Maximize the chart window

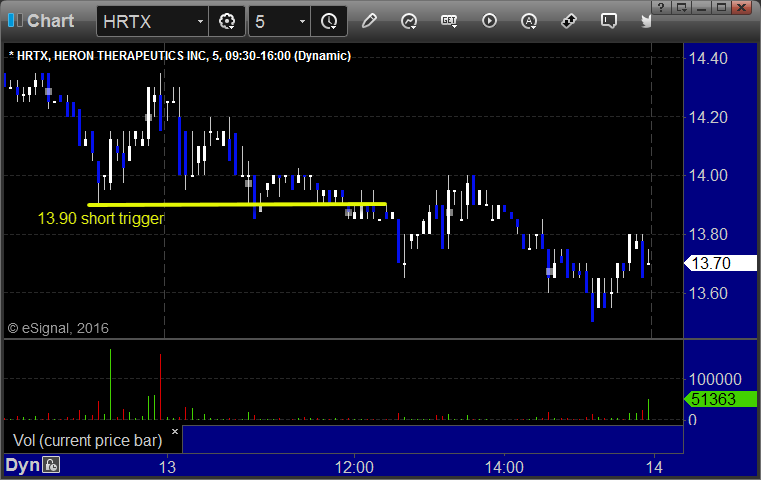(722, 7)
